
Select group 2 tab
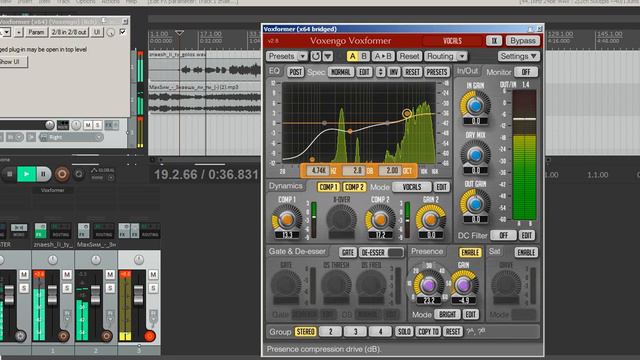[x=330, y=331]
